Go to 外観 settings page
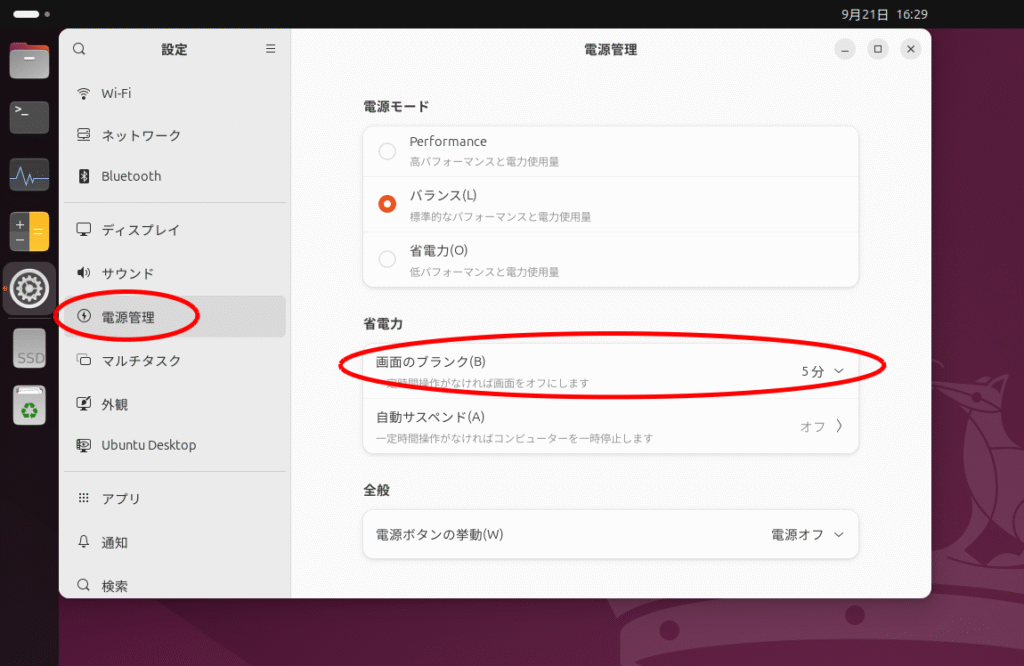 point(175,404)
